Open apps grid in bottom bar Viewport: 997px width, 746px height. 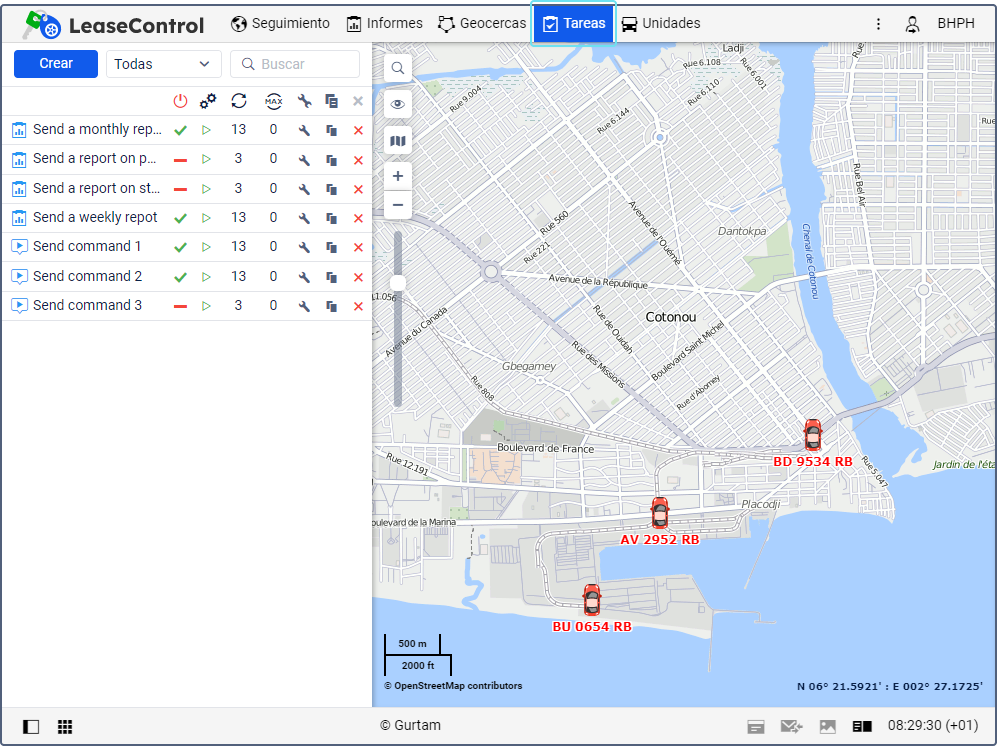pos(65,727)
